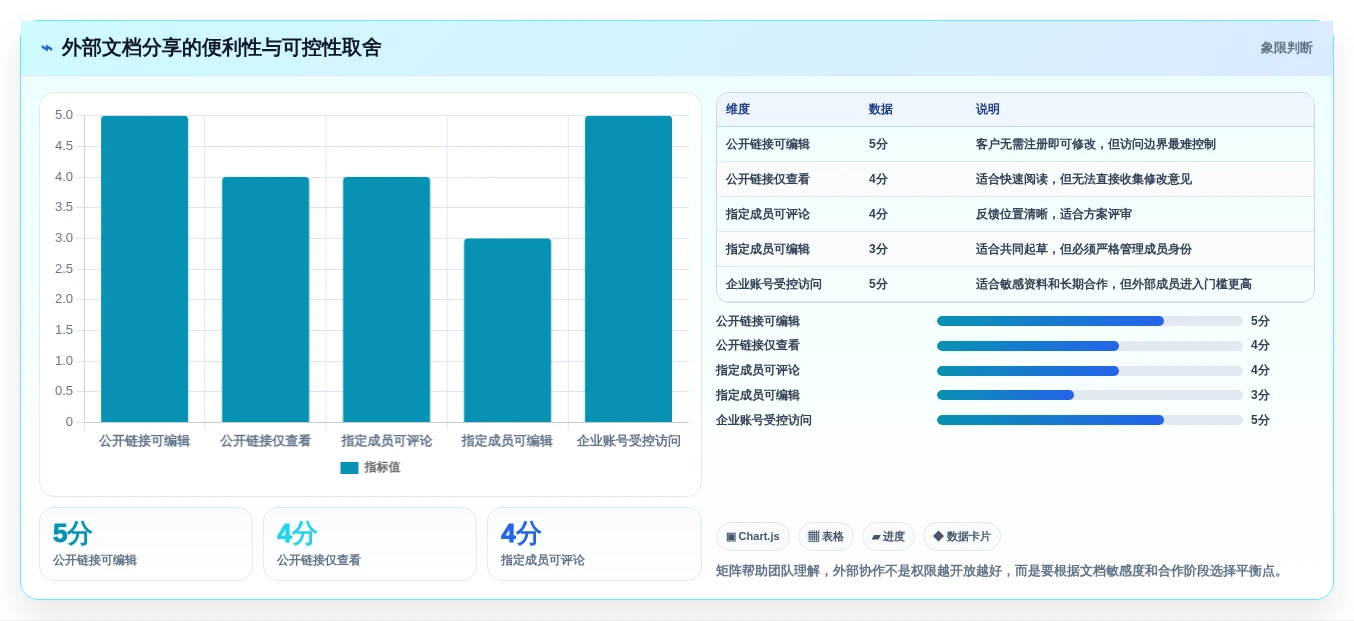Click the 3分 cell in table
The height and width of the screenshot is (621, 1354).
point(878,249)
